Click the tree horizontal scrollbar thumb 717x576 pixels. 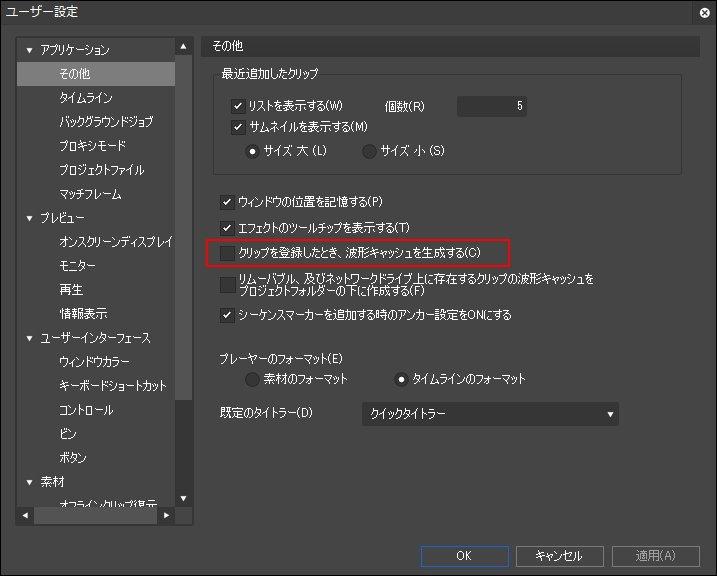tap(96, 516)
